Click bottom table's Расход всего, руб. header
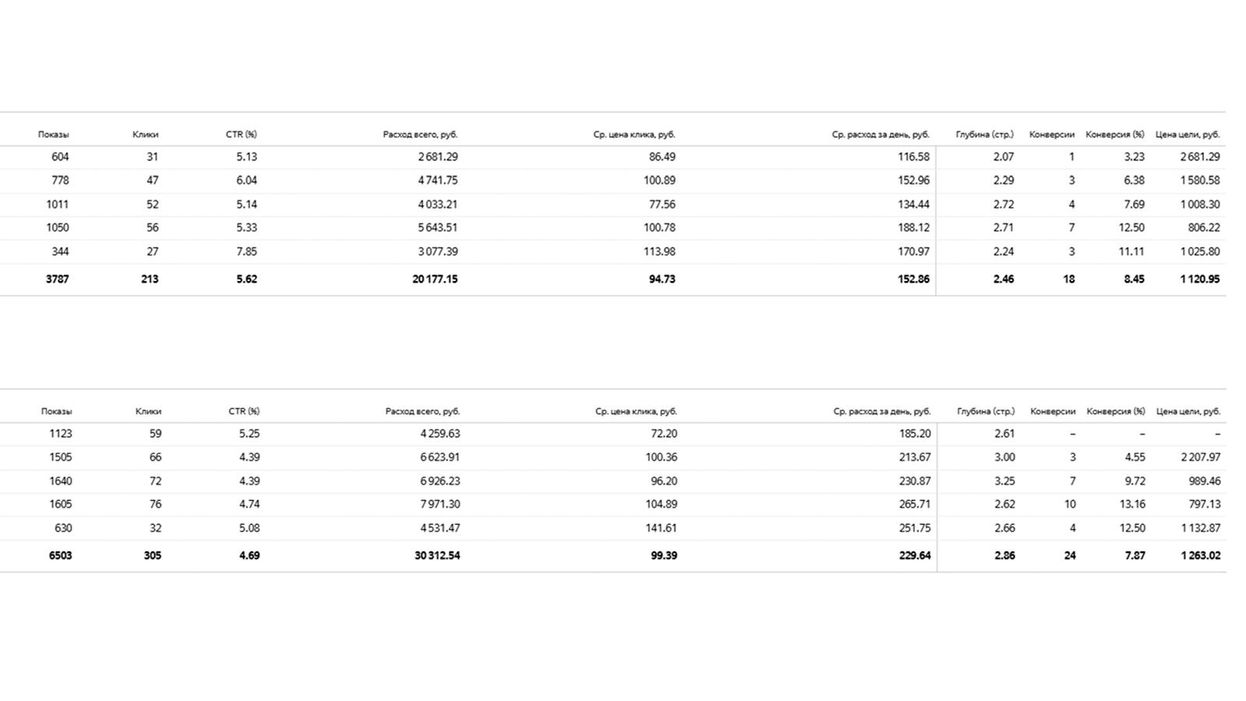This screenshot has height=701, width=1246. click(423, 411)
